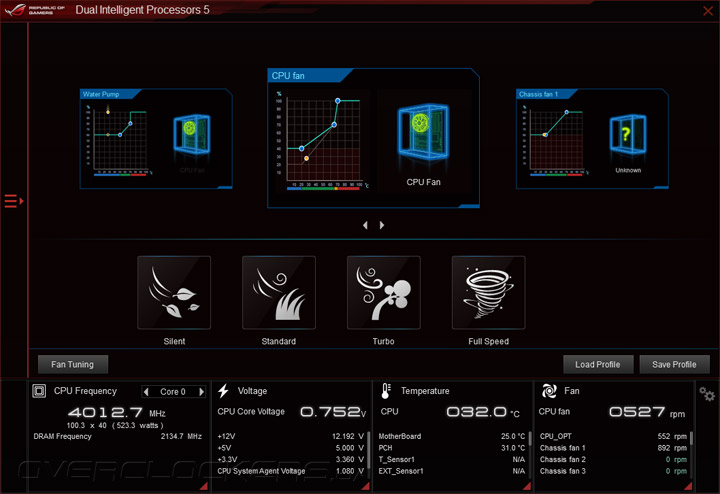Expand the Voltage panel corner triangle

pyautogui.click(x=366, y=486)
